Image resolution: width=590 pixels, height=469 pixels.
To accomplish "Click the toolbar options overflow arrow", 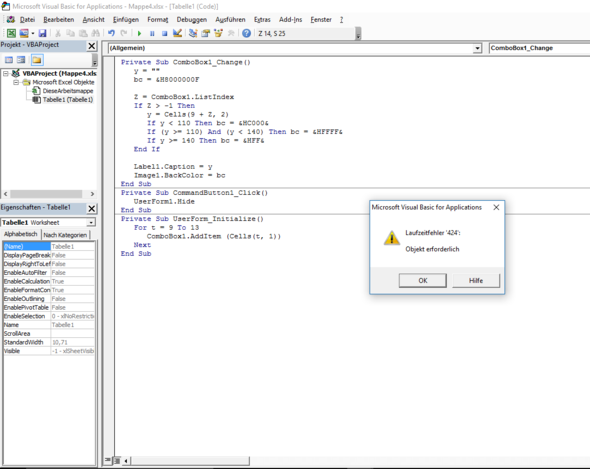I will pyautogui.click(x=358, y=34).
